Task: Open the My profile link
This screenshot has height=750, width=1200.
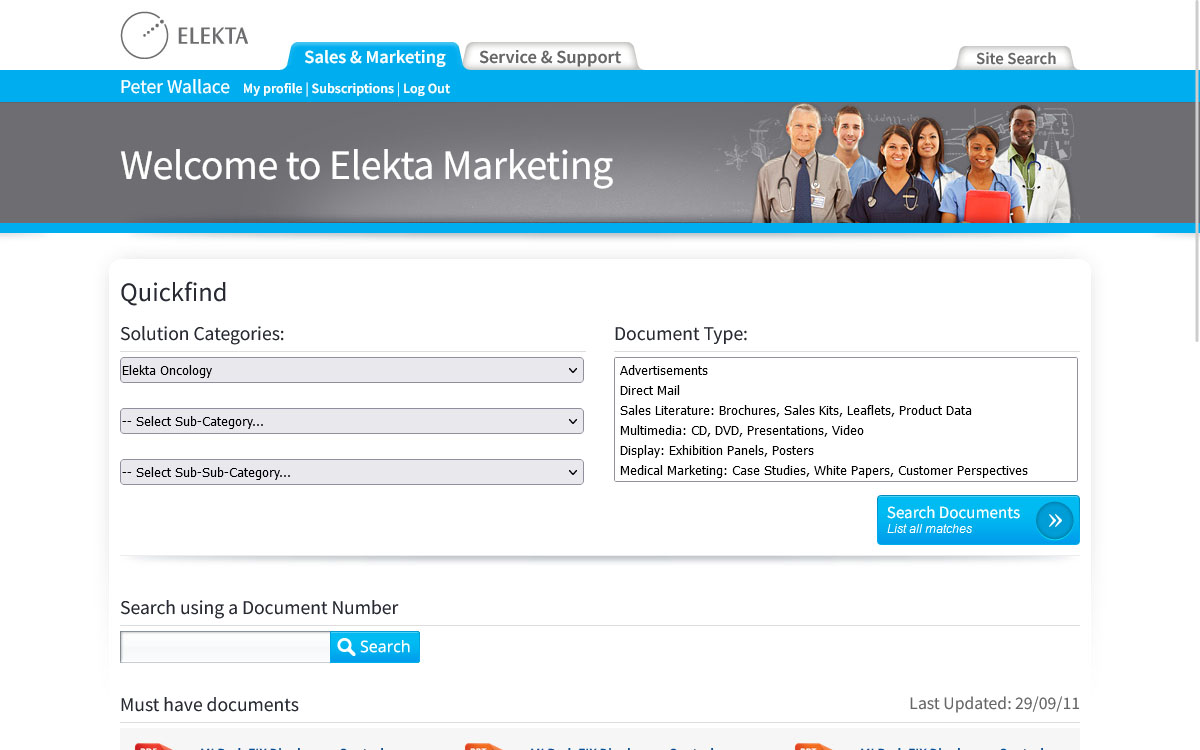Action: pos(272,89)
